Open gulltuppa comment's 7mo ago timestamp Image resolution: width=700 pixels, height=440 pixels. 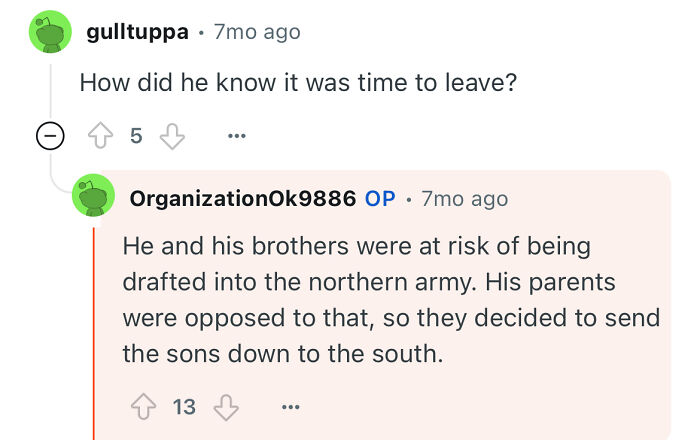tap(257, 32)
